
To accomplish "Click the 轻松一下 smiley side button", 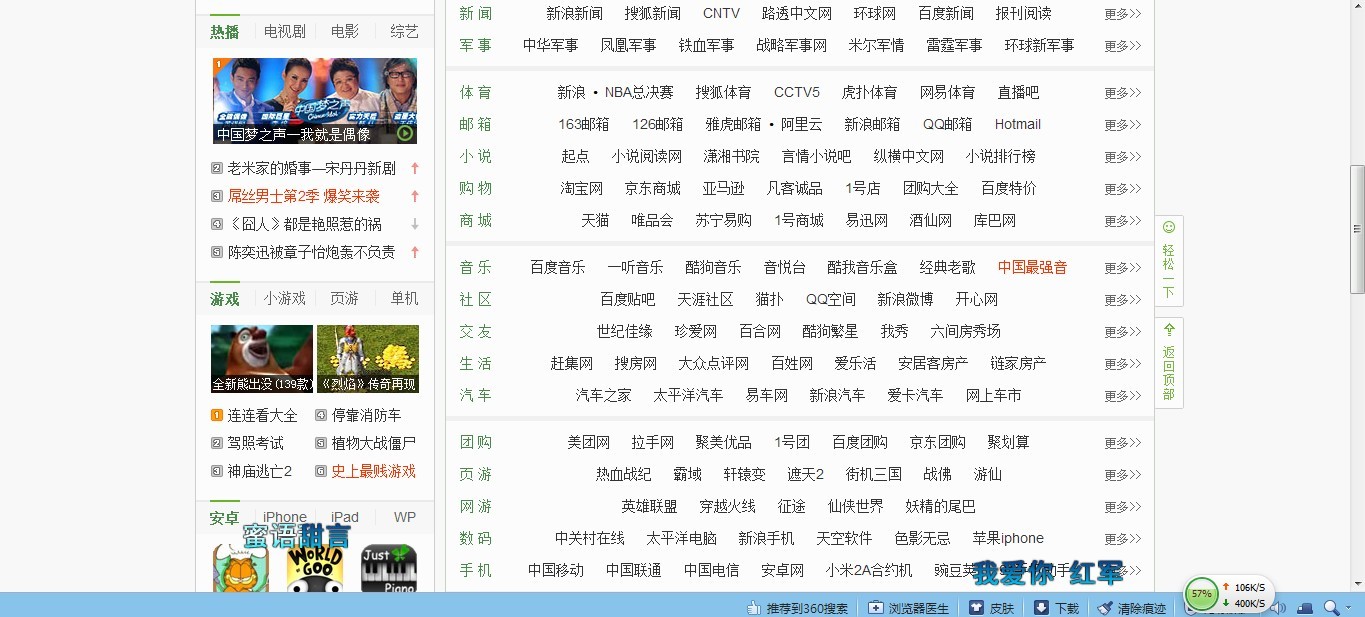I will [x=1169, y=260].
